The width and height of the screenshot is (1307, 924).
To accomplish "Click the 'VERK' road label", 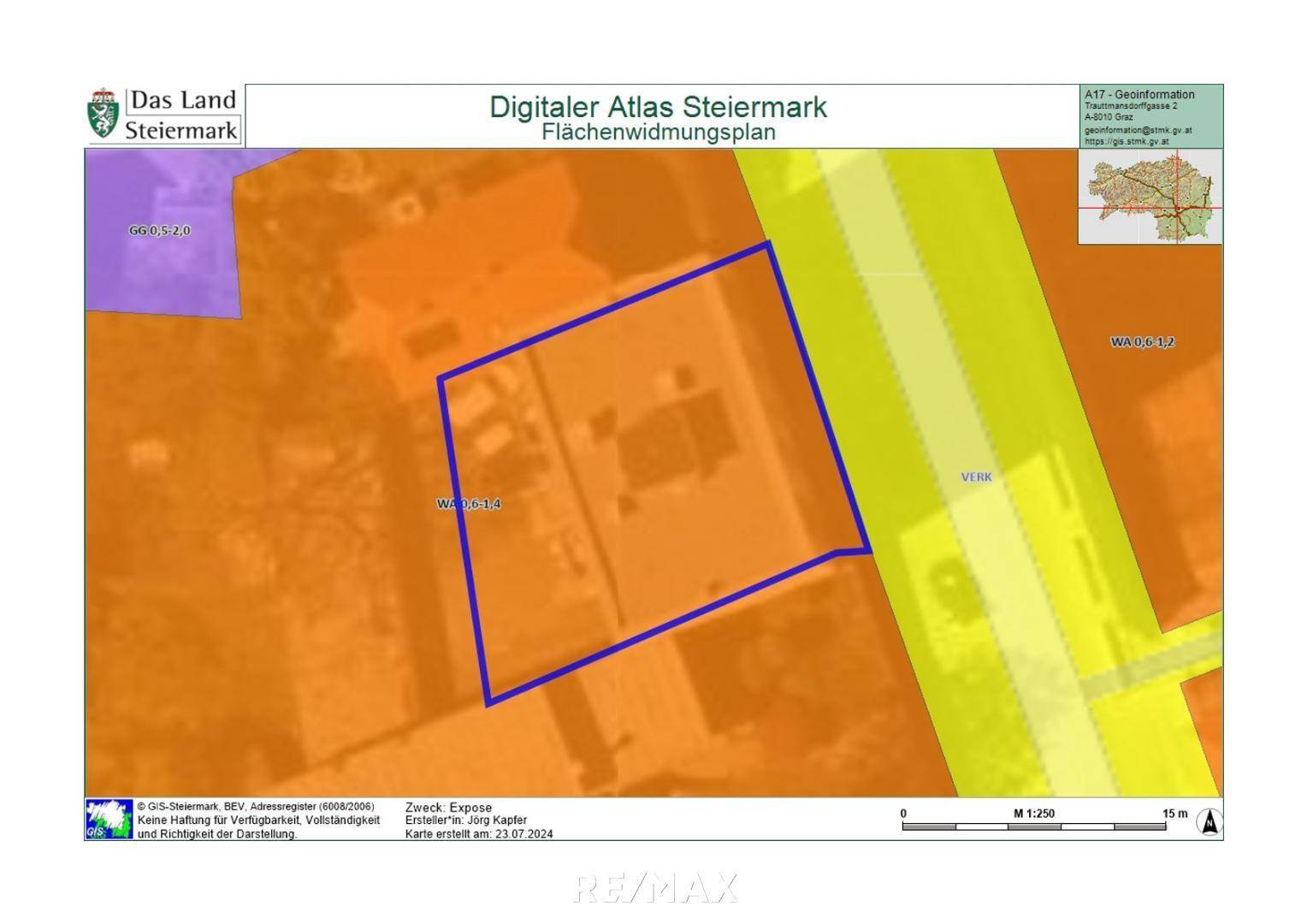I will pyautogui.click(x=977, y=477).
